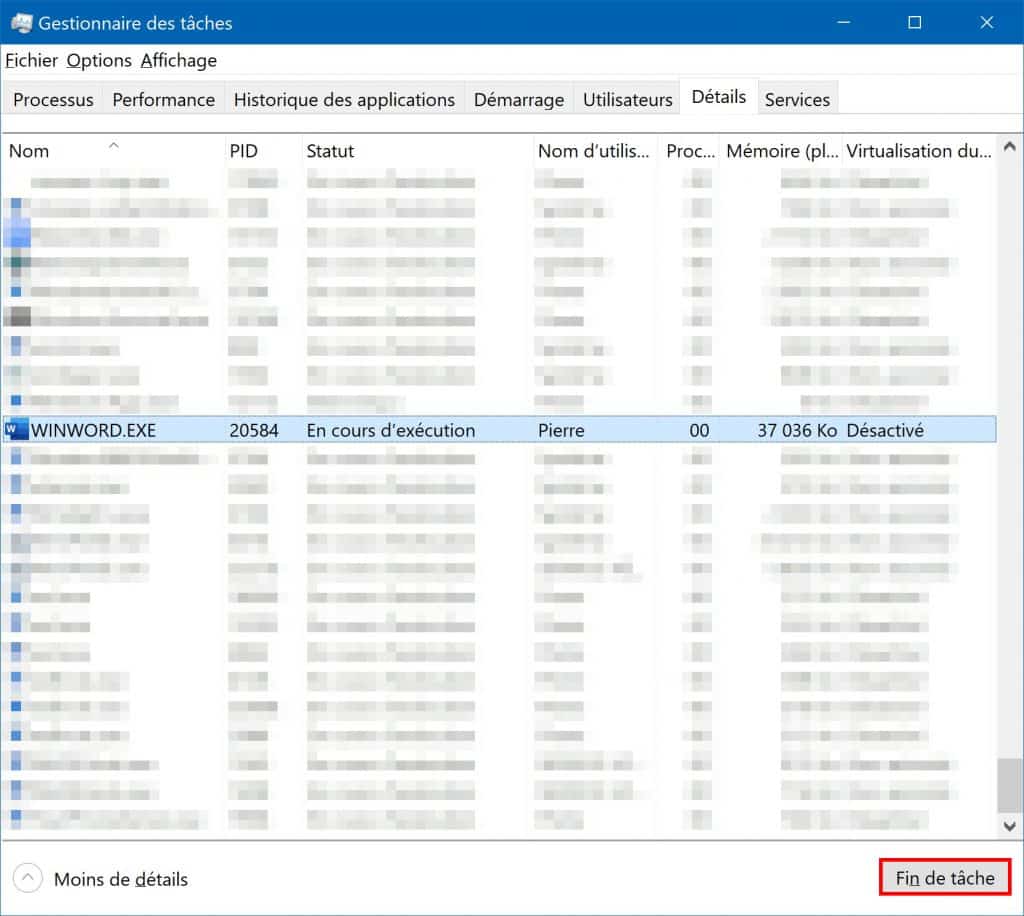Viewport: 1024px width, 916px height.
Task: Click the Task Manager icon in title bar
Action: (x=20, y=22)
